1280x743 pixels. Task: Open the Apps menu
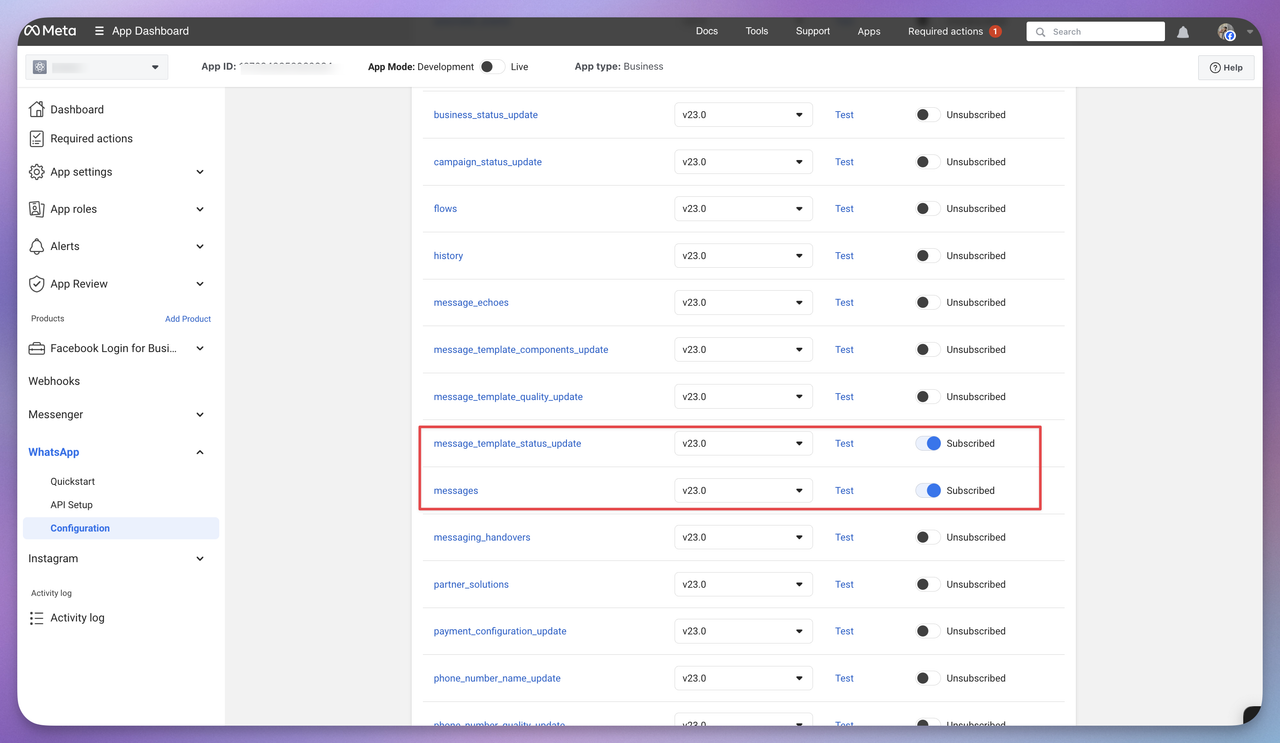[869, 31]
